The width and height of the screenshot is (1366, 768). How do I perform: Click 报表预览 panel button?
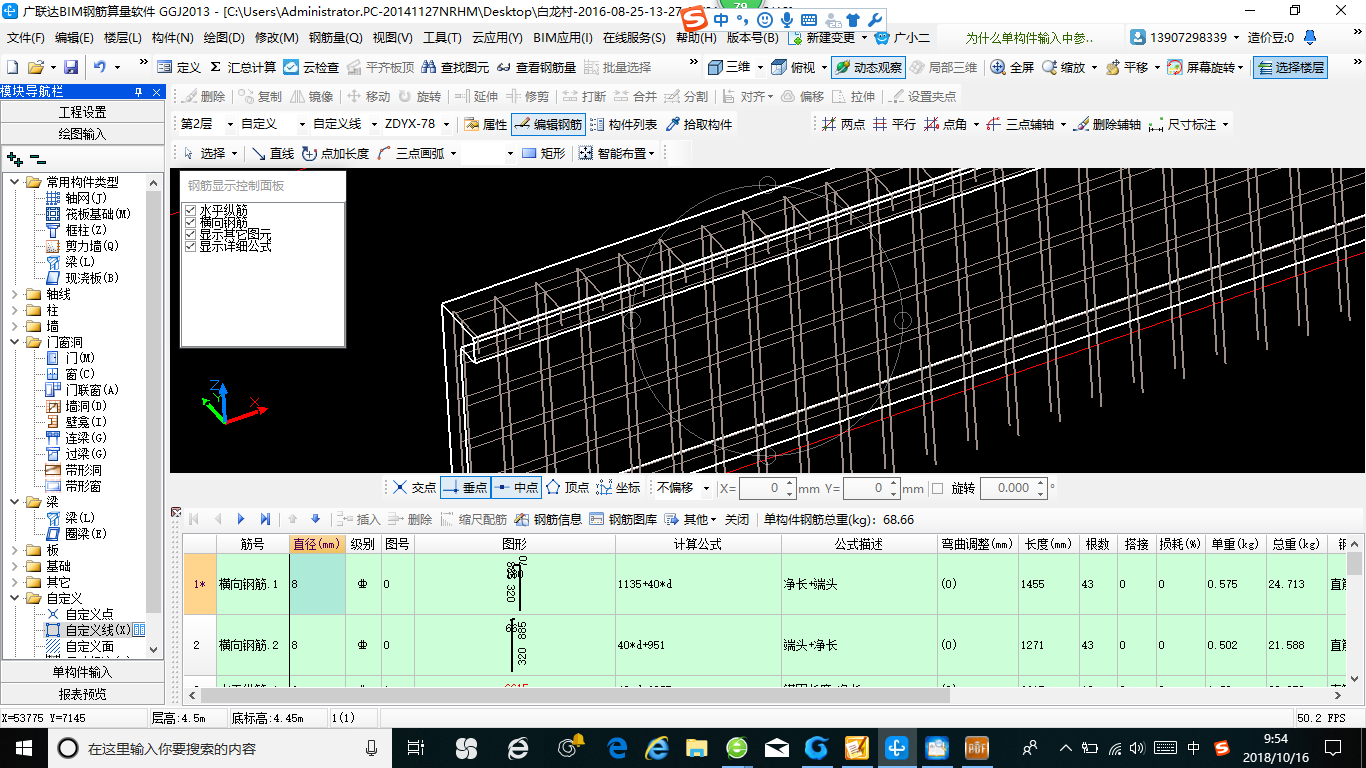(x=82, y=694)
